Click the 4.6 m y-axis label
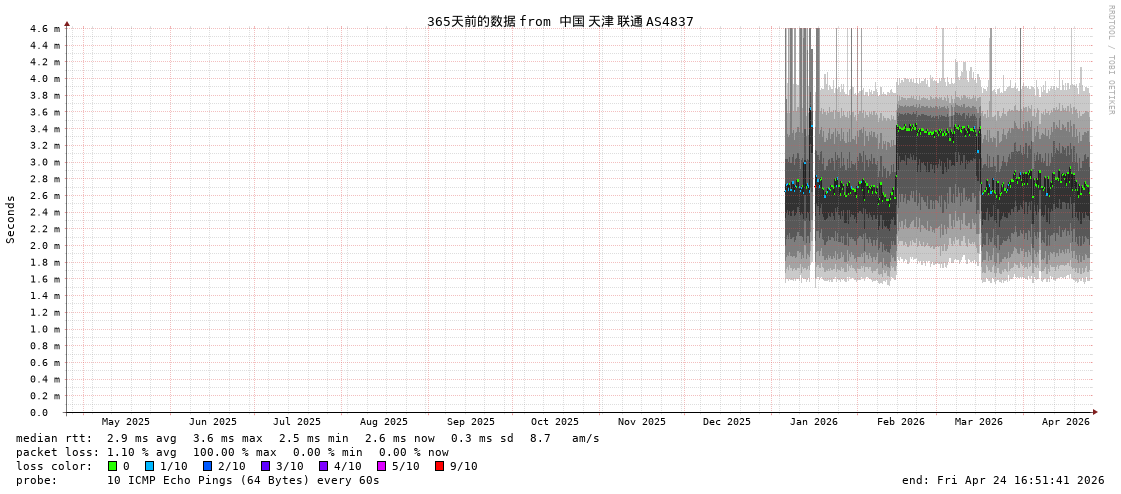 pyautogui.click(x=44, y=29)
